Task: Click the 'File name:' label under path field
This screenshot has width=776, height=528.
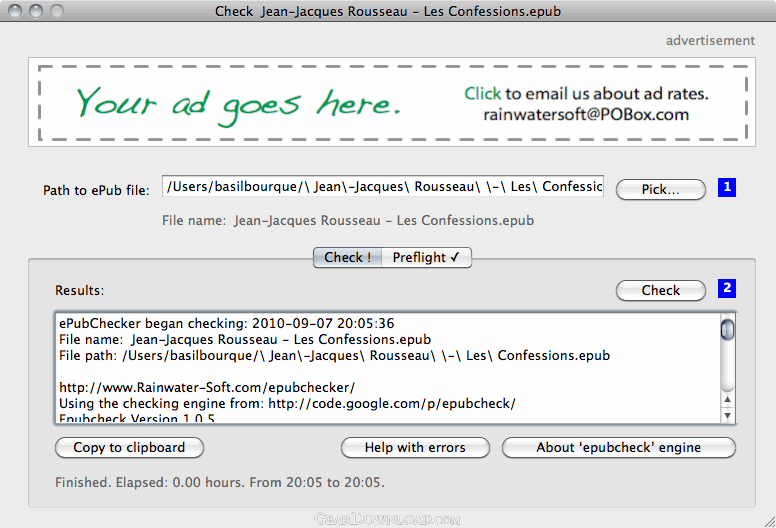Action: 348,221
